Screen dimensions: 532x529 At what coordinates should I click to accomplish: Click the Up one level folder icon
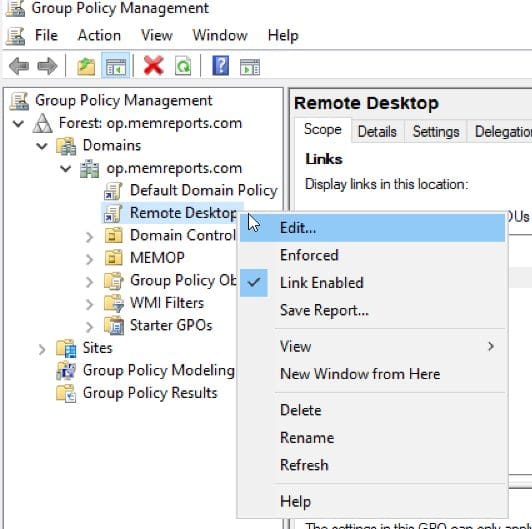[x=86, y=66]
